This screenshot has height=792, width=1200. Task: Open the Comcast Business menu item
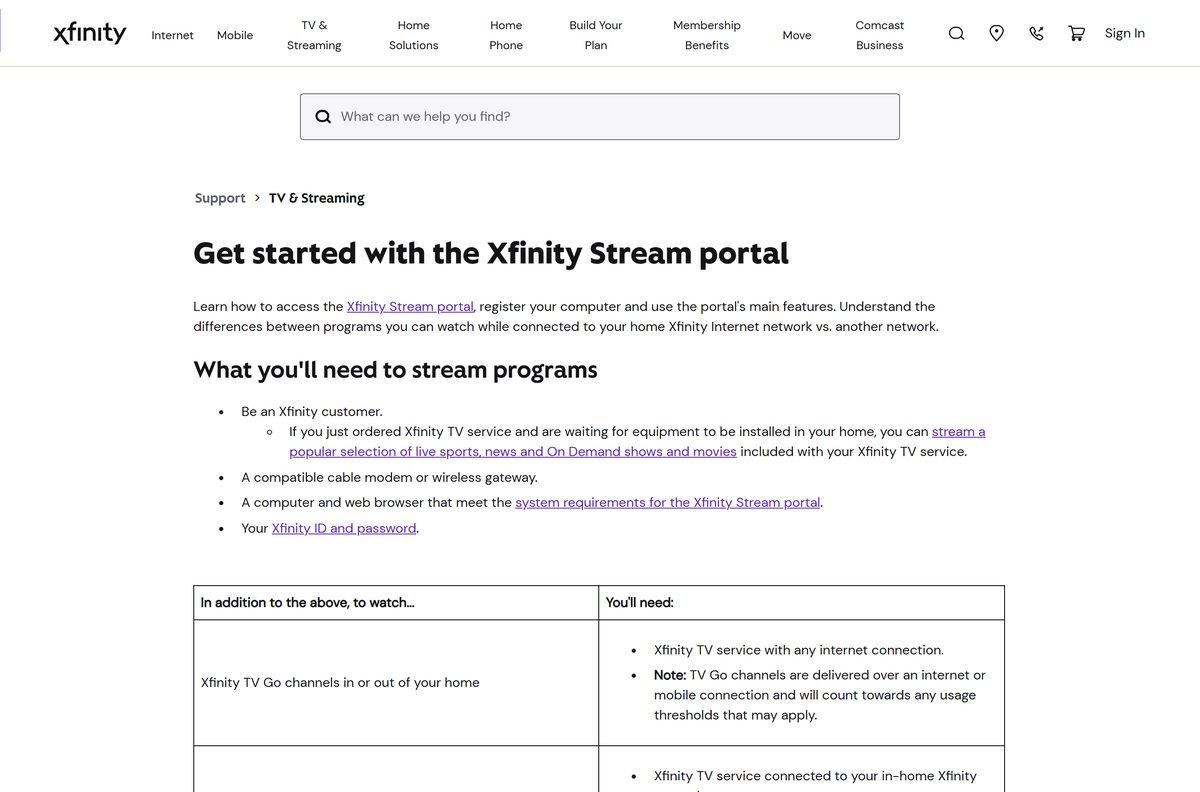pos(880,35)
